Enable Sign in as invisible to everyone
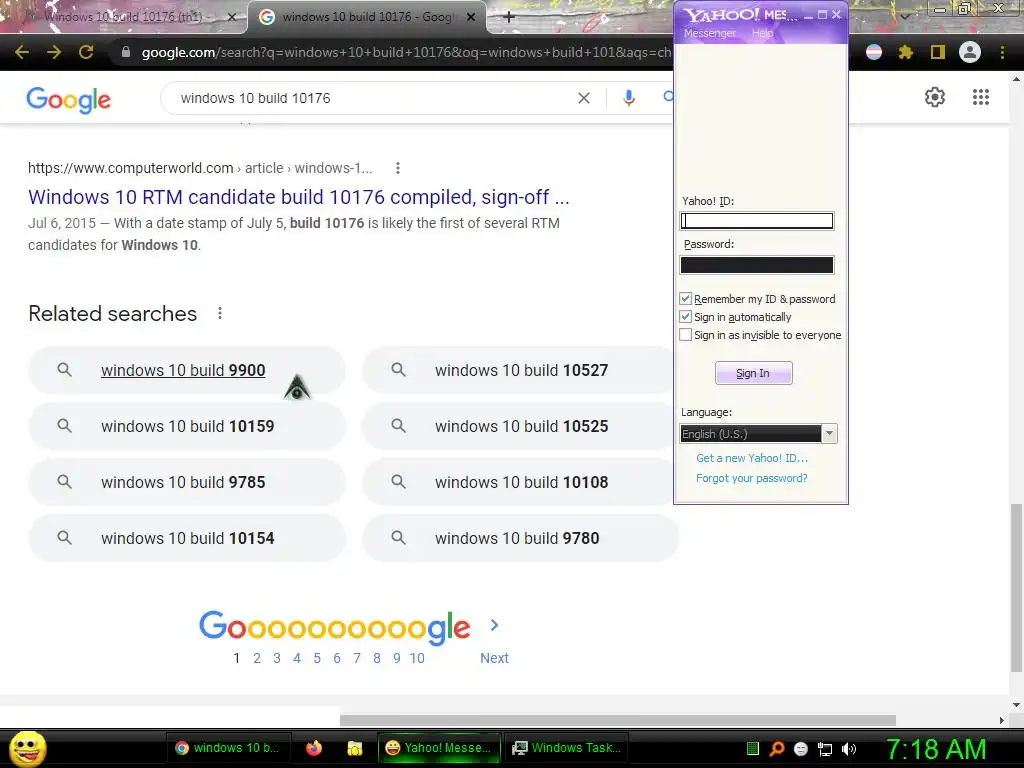1024x768 pixels. click(685, 335)
